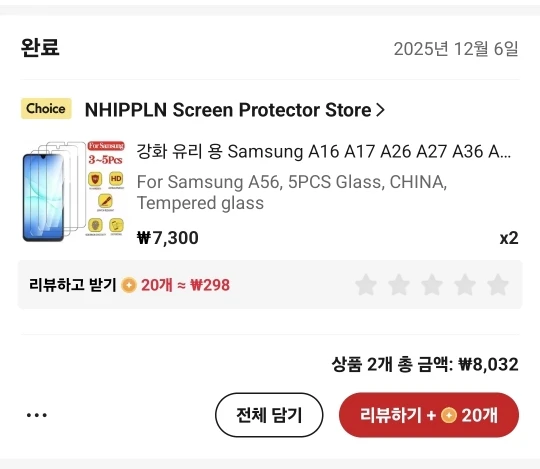View the order total ₩8,032 summary
This screenshot has width=540, height=469.
[x=425, y=364]
